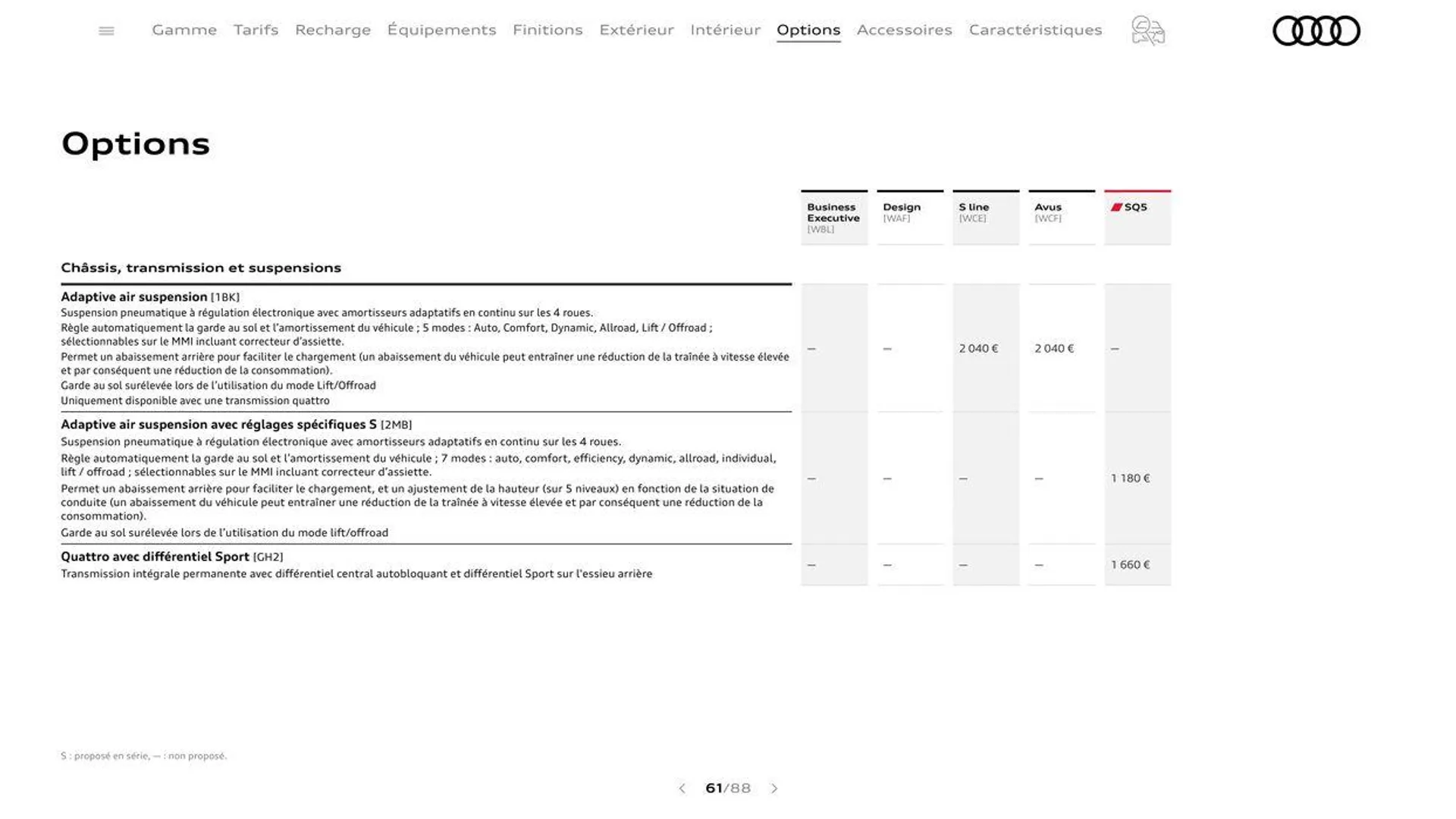Open the hamburger menu icon

(106, 31)
